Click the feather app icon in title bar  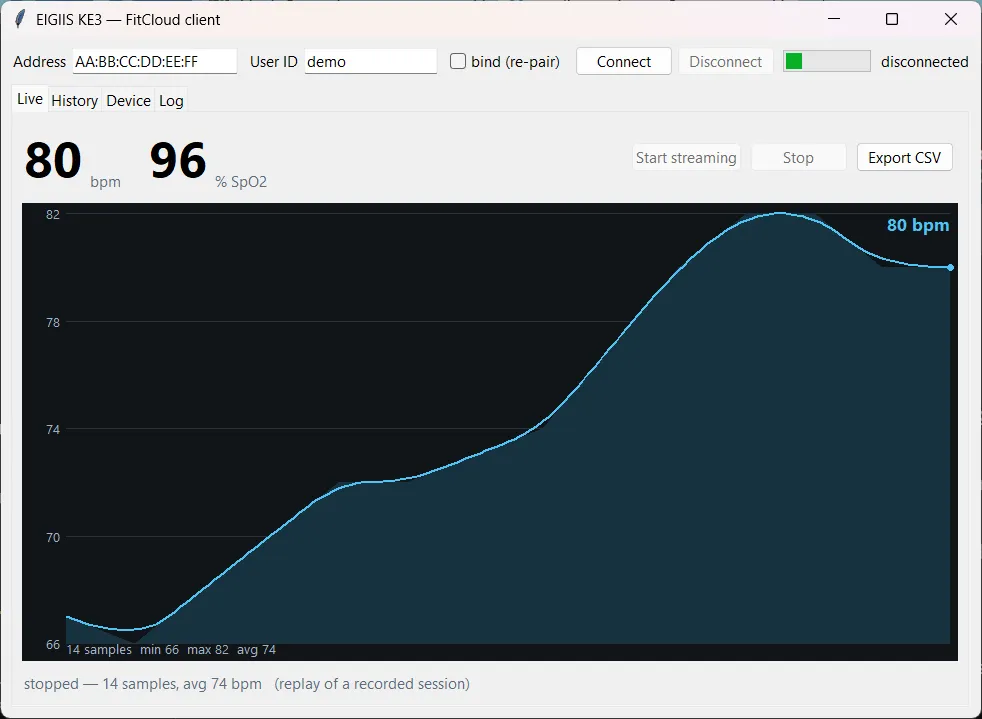[x=21, y=19]
